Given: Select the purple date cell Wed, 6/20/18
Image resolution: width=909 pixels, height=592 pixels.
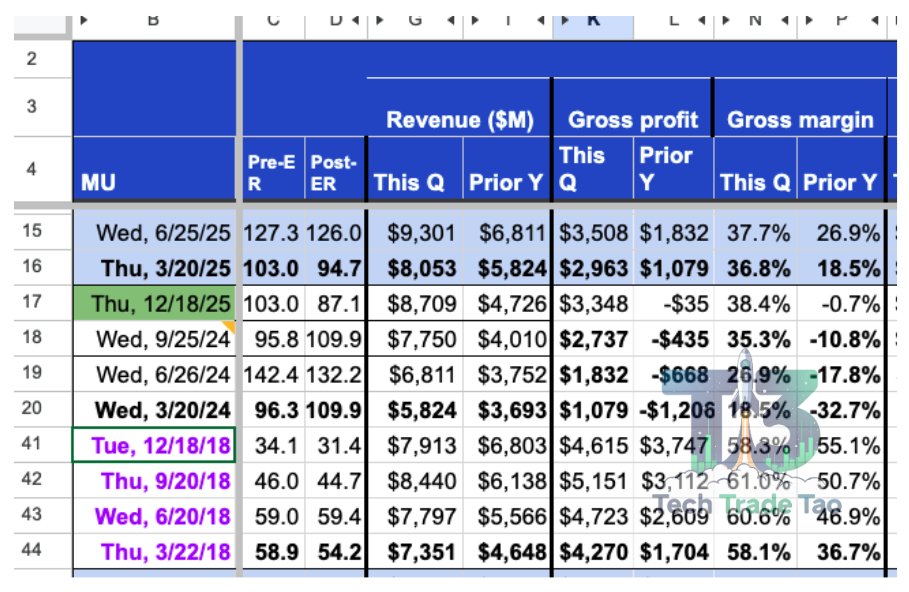Looking at the screenshot, I should 154,516.
